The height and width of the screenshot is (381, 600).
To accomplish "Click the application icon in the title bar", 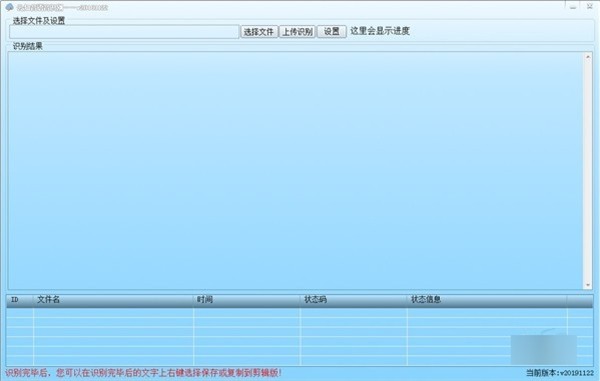I will click(x=9, y=7).
